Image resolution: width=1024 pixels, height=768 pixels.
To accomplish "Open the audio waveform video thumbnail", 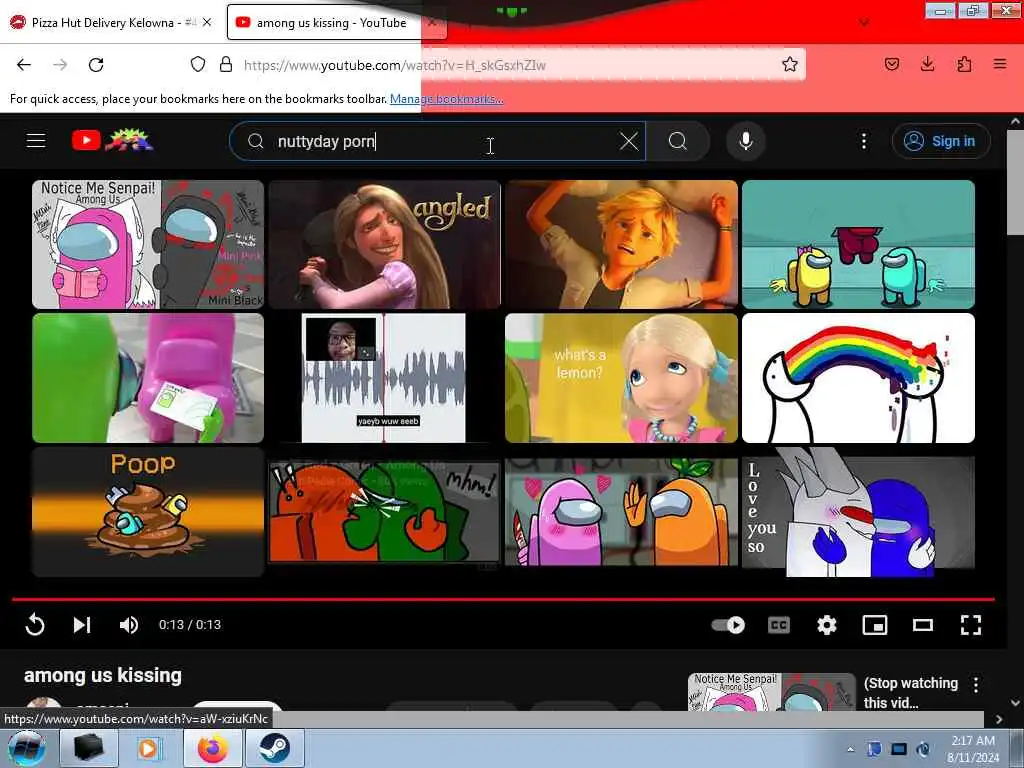I will tap(385, 377).
